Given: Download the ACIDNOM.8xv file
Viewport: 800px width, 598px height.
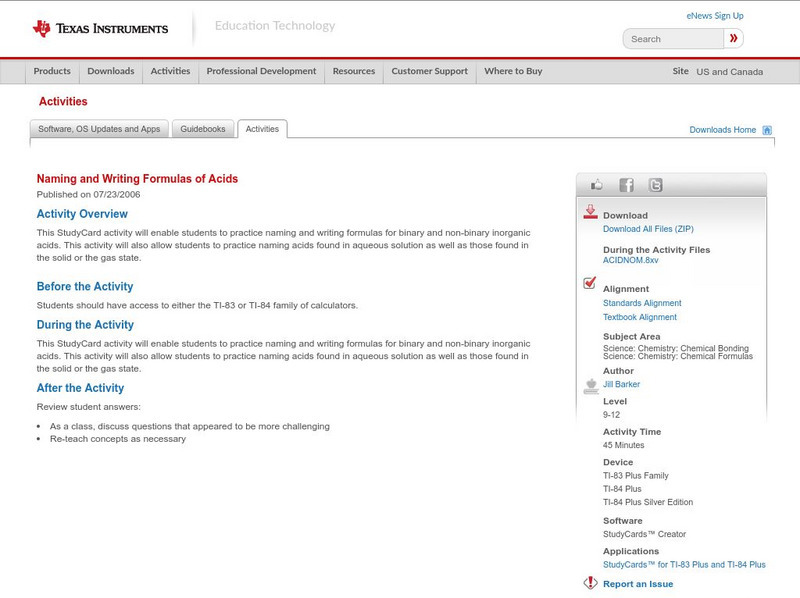Looking at the screenshot, I should (631, 260).
